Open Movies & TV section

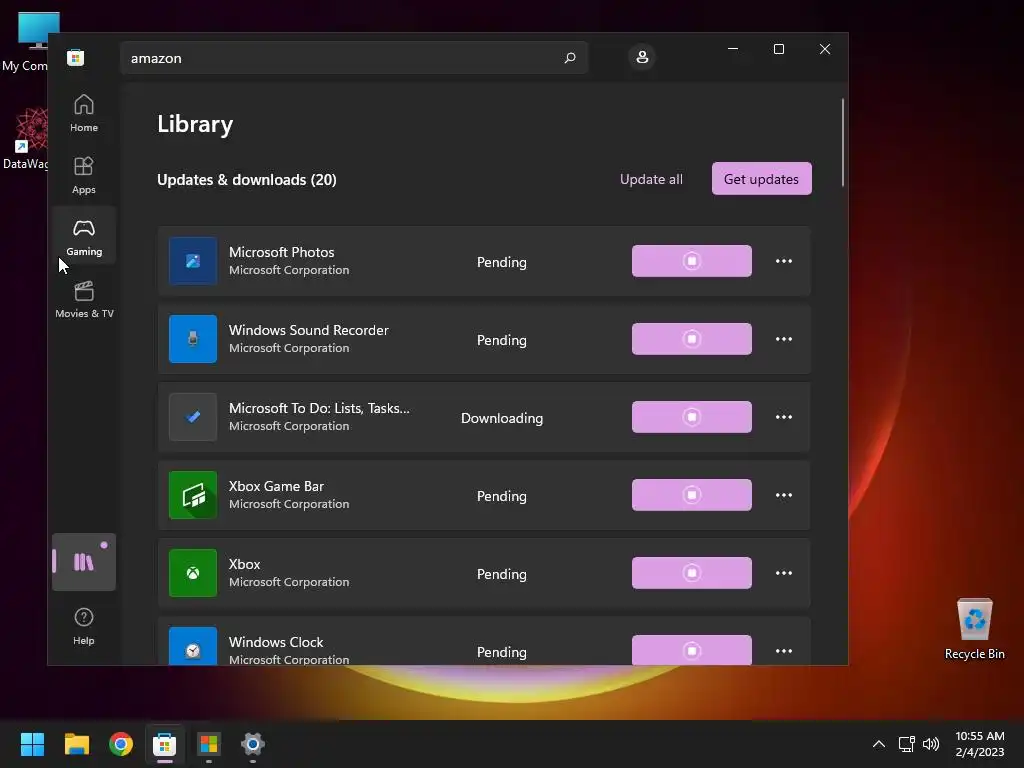click(84, 299)
